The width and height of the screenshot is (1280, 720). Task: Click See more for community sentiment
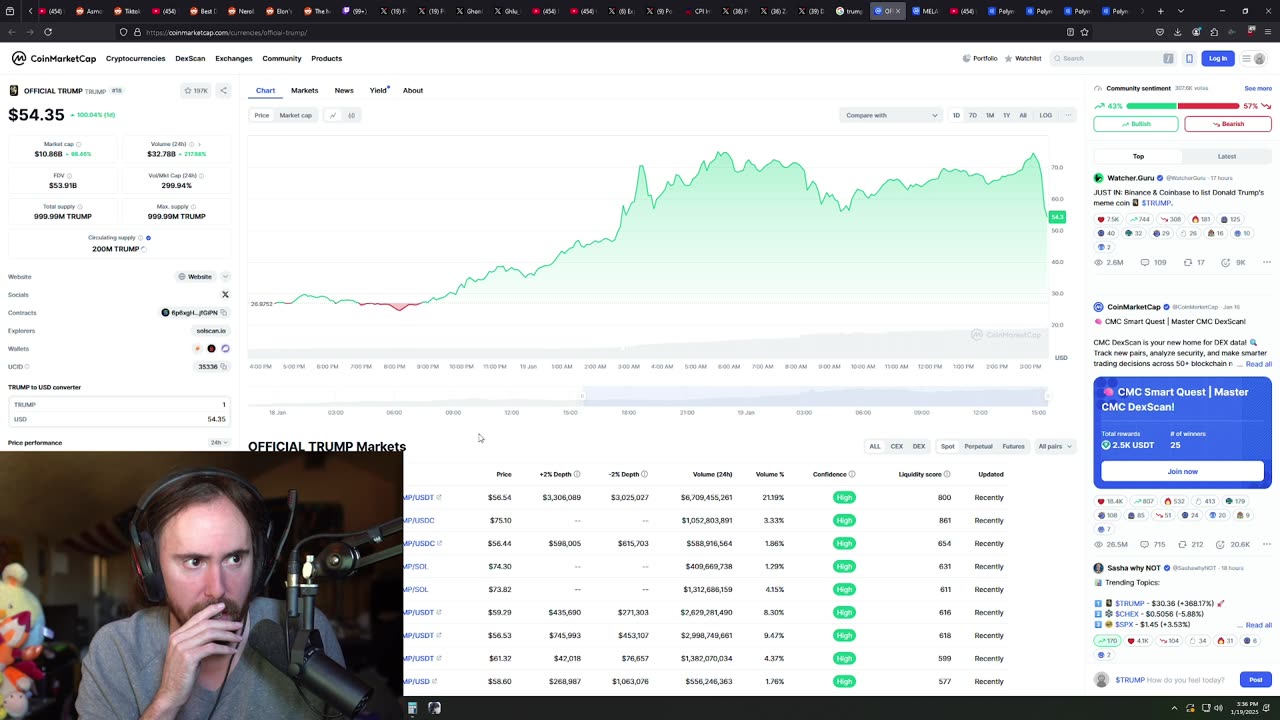click(x=1258, y=88)
